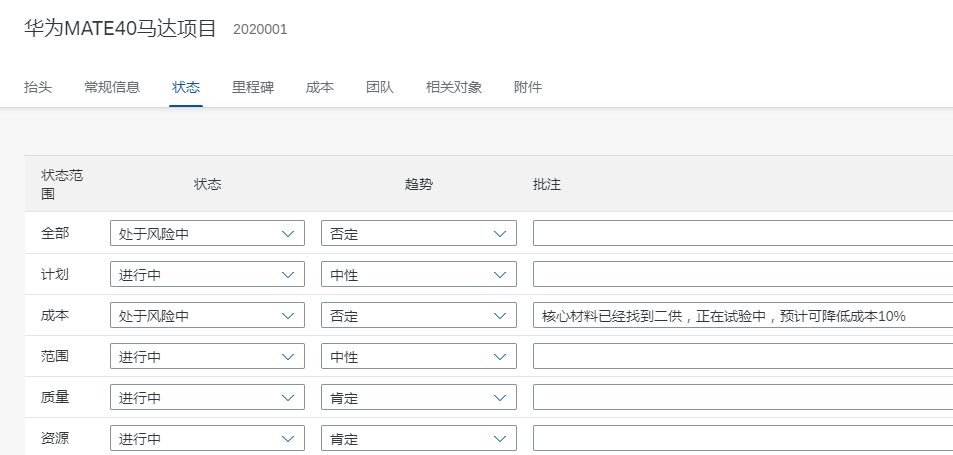Screen dimensions: 953x455
Task: Select the 全部 row label
Action: 55,233
